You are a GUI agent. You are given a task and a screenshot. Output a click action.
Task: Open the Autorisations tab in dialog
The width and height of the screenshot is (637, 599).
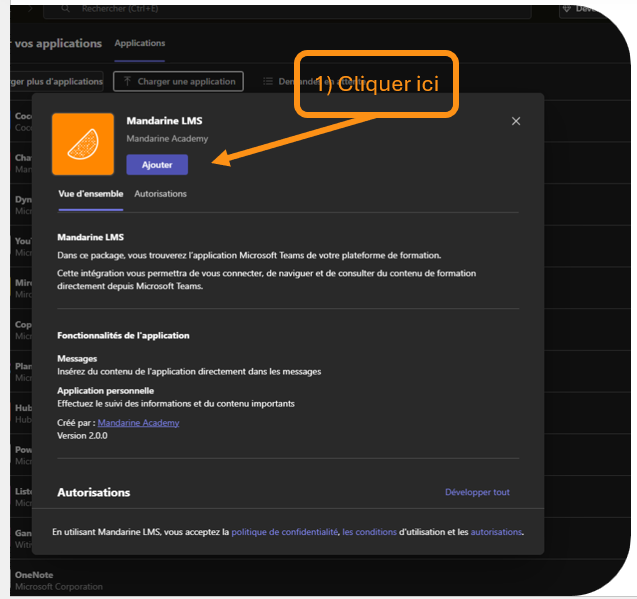[160, 194]
